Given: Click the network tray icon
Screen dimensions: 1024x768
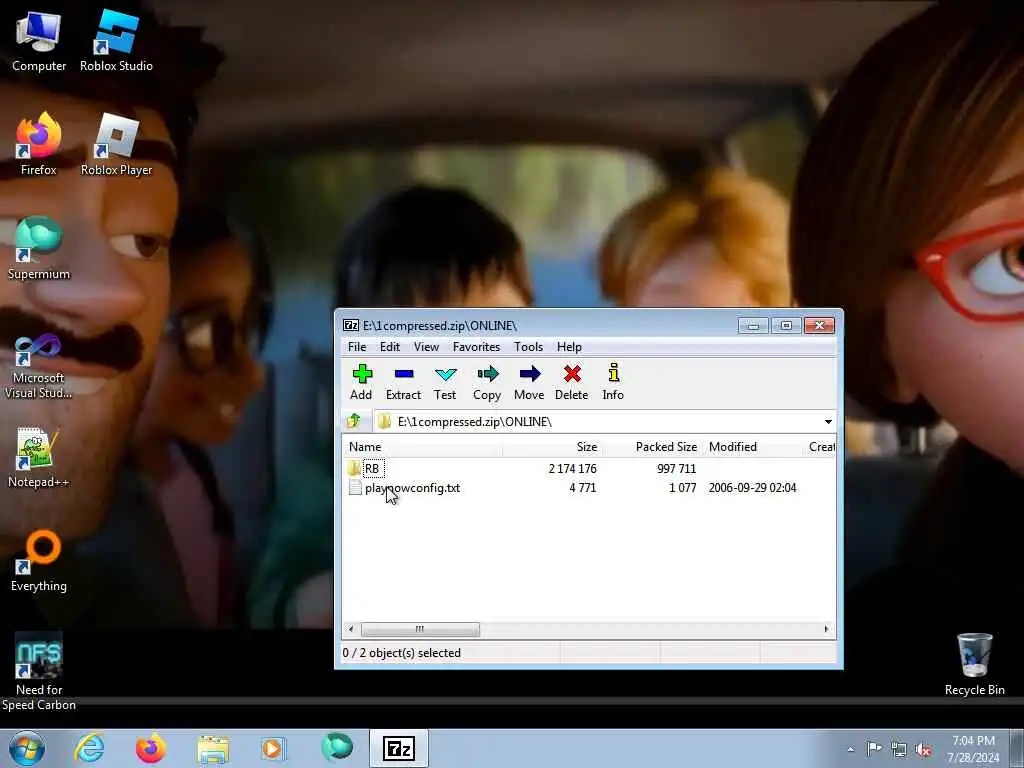Looking at the screenshot, I should pos(899,750).
